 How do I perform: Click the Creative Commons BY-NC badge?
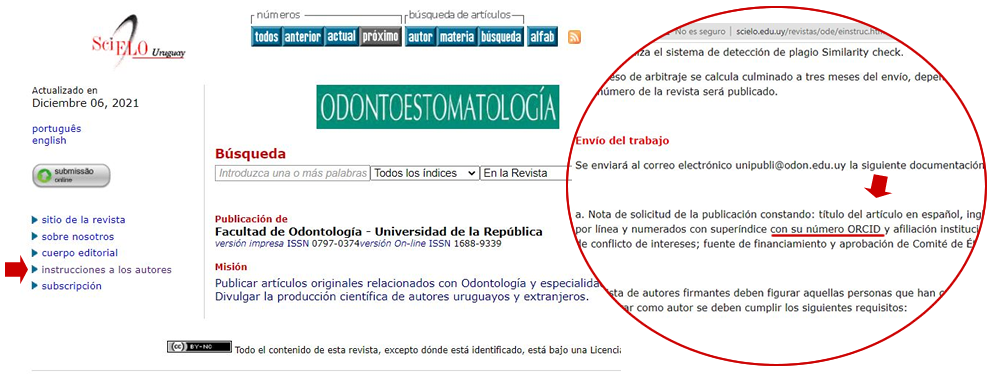199,347
